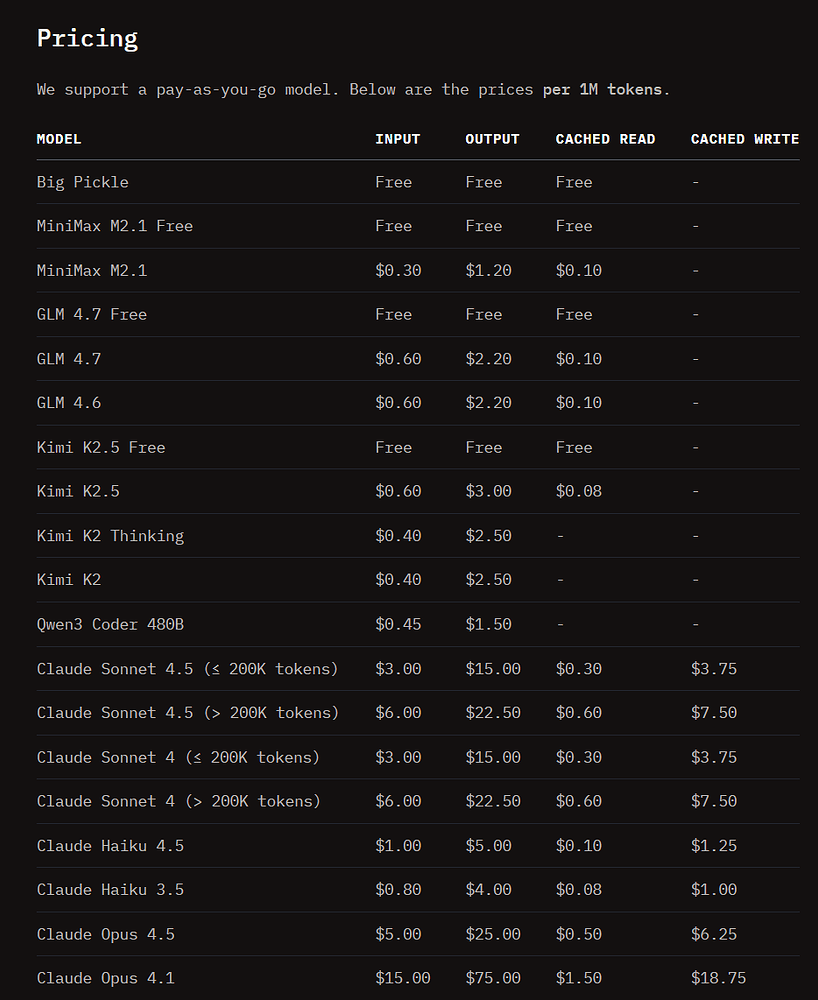The width and height of the screenshot is (818, 1000).
Task: Click Claude Sonnet 4 (> 200K tokens) row name
Action: click(x=178, y=802)
